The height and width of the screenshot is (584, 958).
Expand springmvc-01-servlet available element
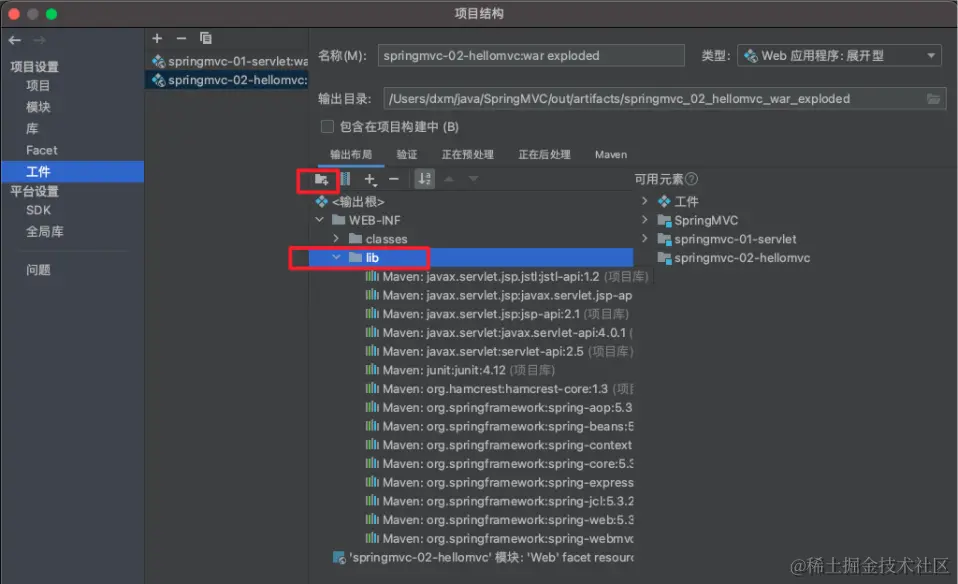pyautogui.click(x=644, y=238)
